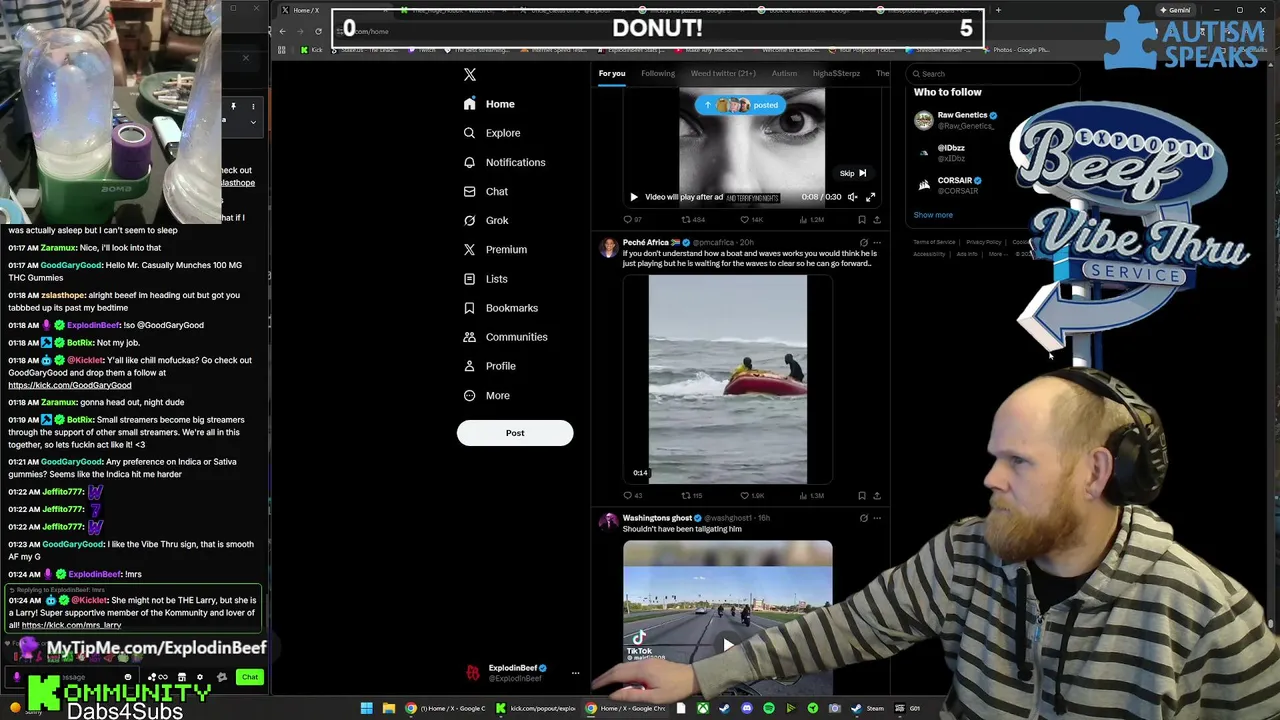
Task: Switch to the Autism timeline tab
Action: 784,73
